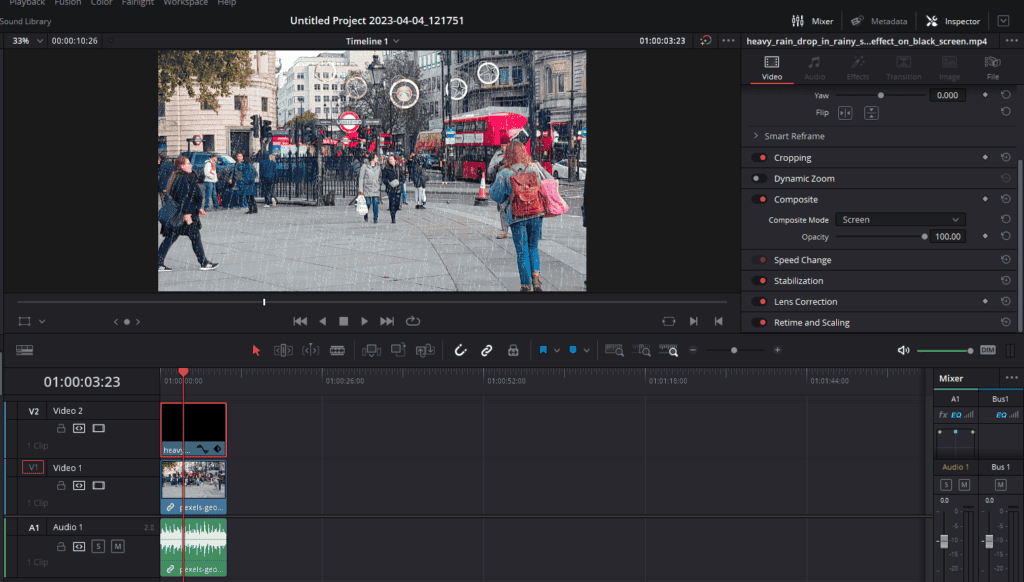Select the heavy rain clip on Video 2
The height and width of the screenshot is (582, 1024).
tap(193, 429)
